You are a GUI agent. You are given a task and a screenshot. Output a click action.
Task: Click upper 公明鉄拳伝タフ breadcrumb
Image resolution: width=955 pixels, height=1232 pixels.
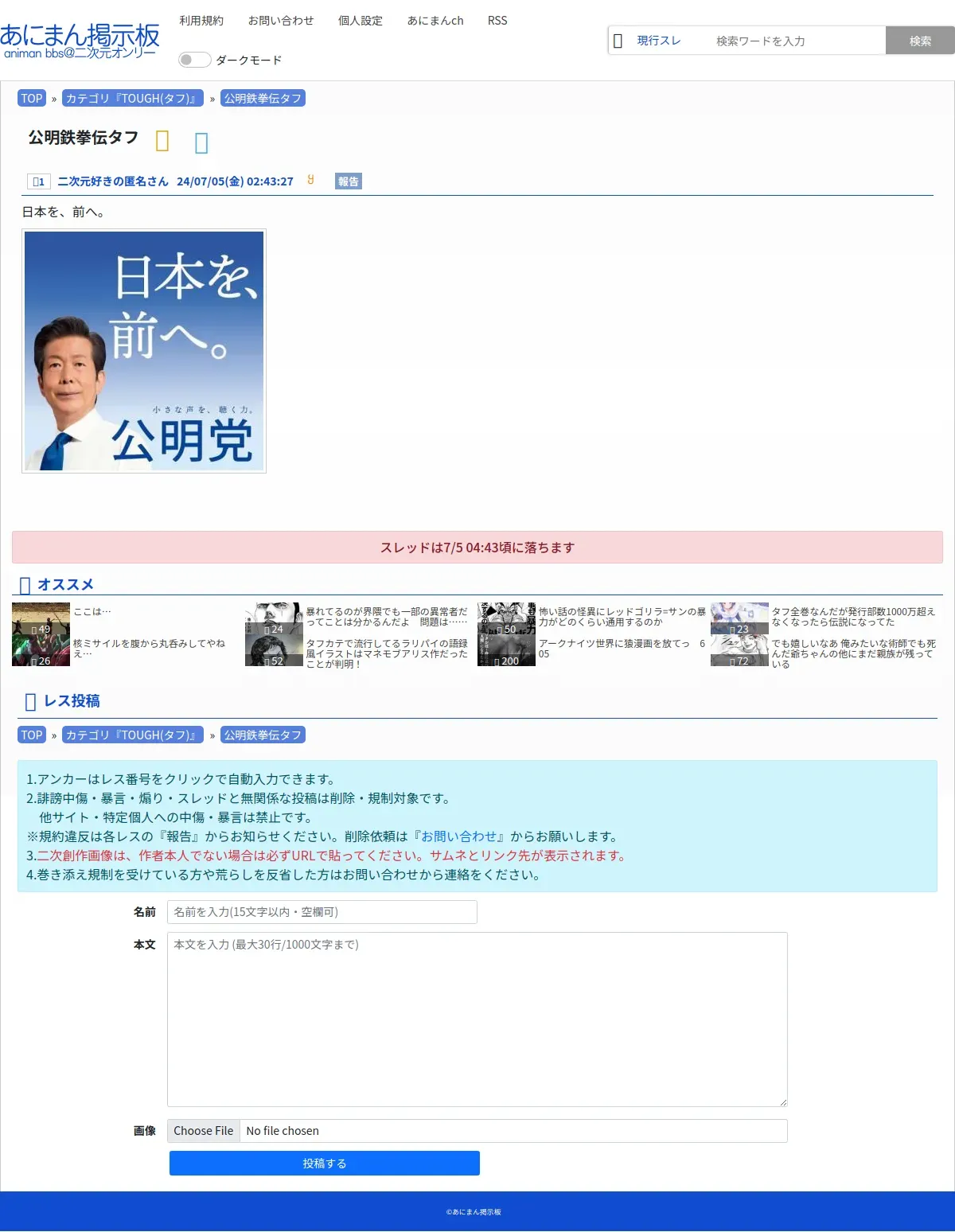pyautogui.click(x=263, y=99)
